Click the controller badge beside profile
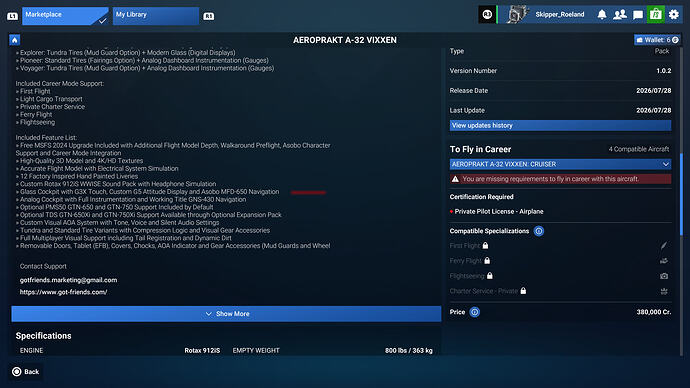 click(487, 15)
